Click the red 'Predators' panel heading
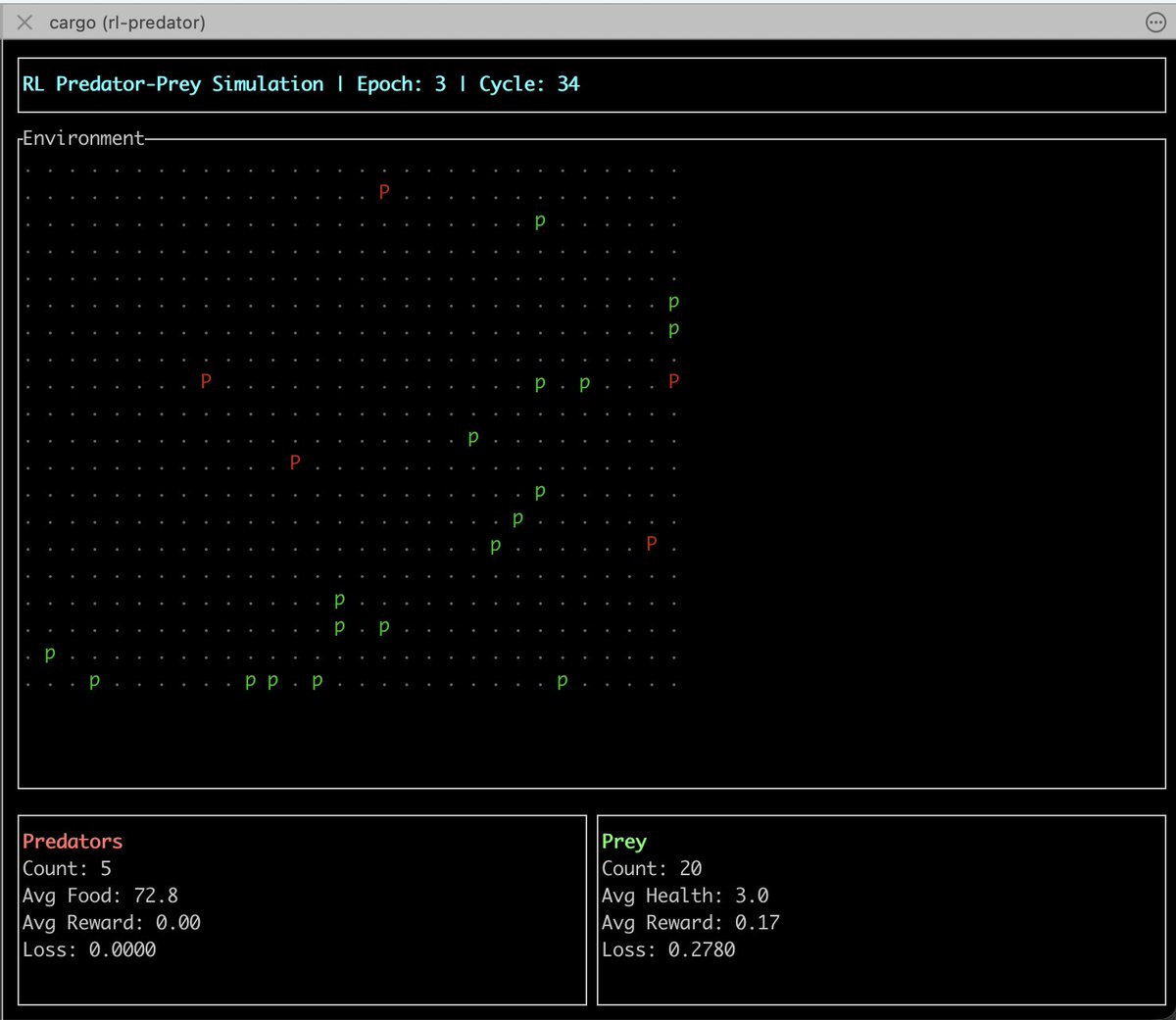This screenshot has width=1176, height=1020. (x=73, y=842)
